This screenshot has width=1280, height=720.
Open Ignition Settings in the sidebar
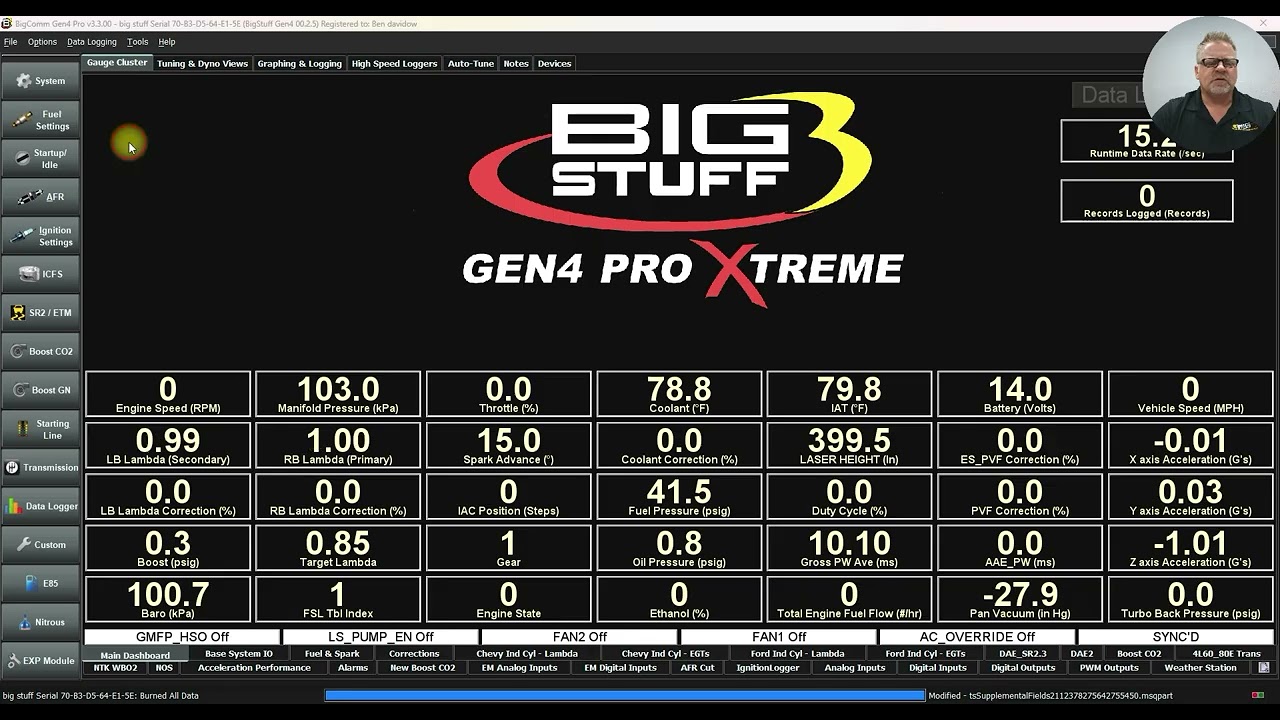41,236
